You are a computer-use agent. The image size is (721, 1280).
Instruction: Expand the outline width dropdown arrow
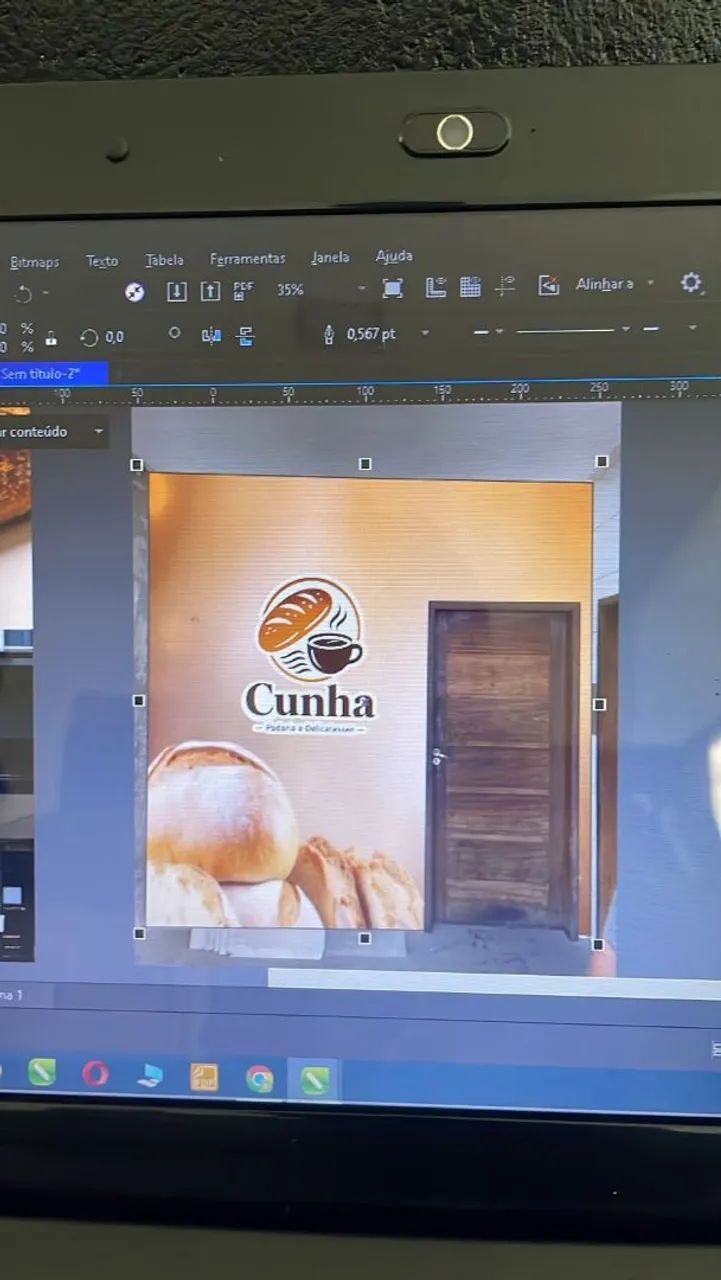424,333
